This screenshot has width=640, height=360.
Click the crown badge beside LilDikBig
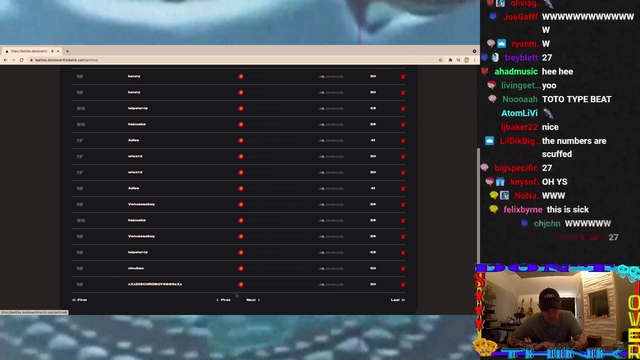point(489,141)
